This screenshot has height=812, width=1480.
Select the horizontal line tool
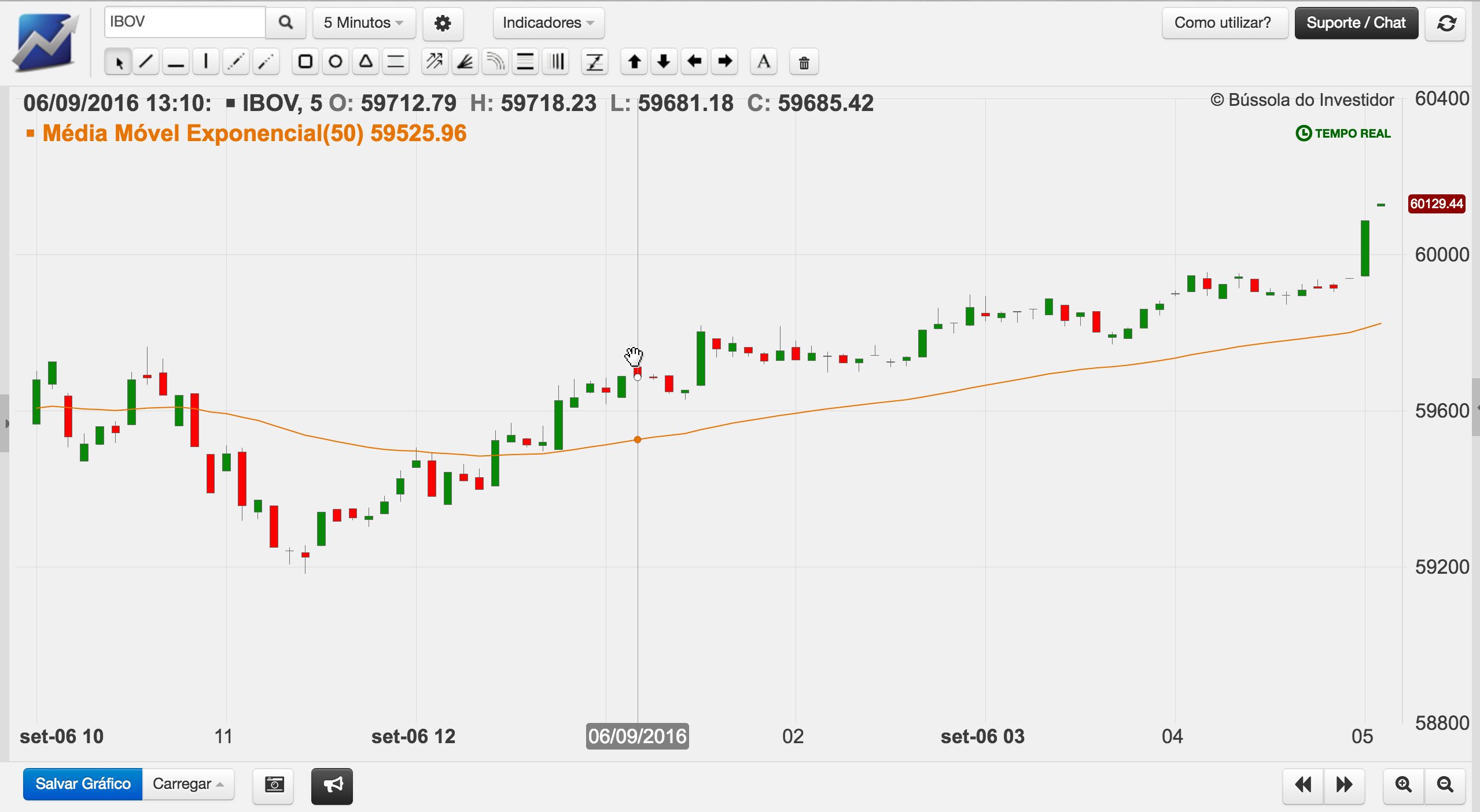click(176, 62)
